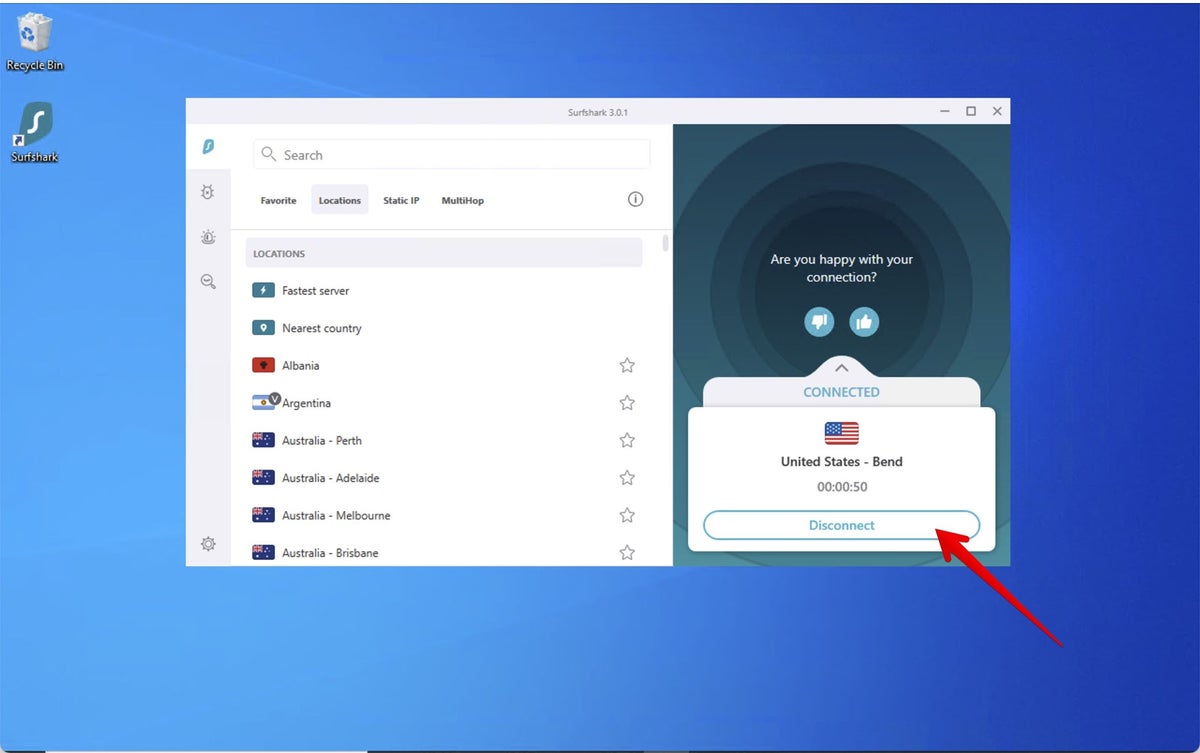Open the Recycle Bin desktop icon

(x=35, y=41)
